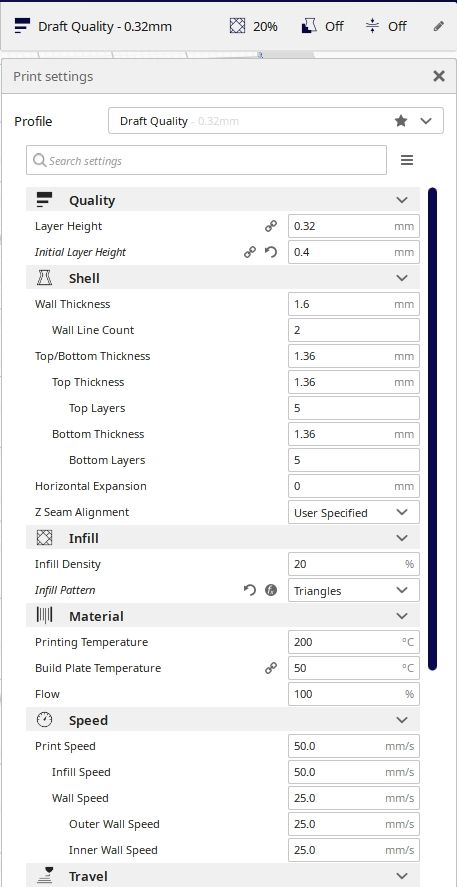This screenshot has width=457, height=887.
Task: Click Draft Quality - 0.32mm header text
Action: coord(105,27)
